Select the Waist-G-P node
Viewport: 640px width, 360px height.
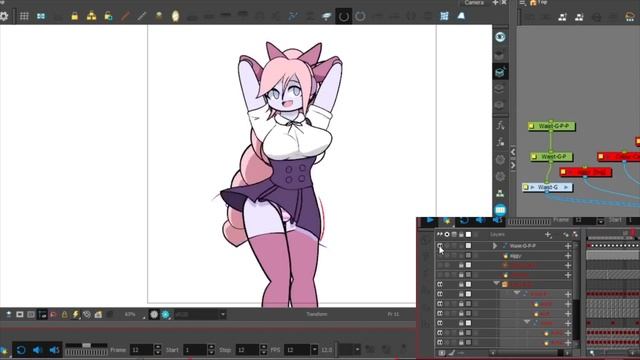(x=551, y=157)
